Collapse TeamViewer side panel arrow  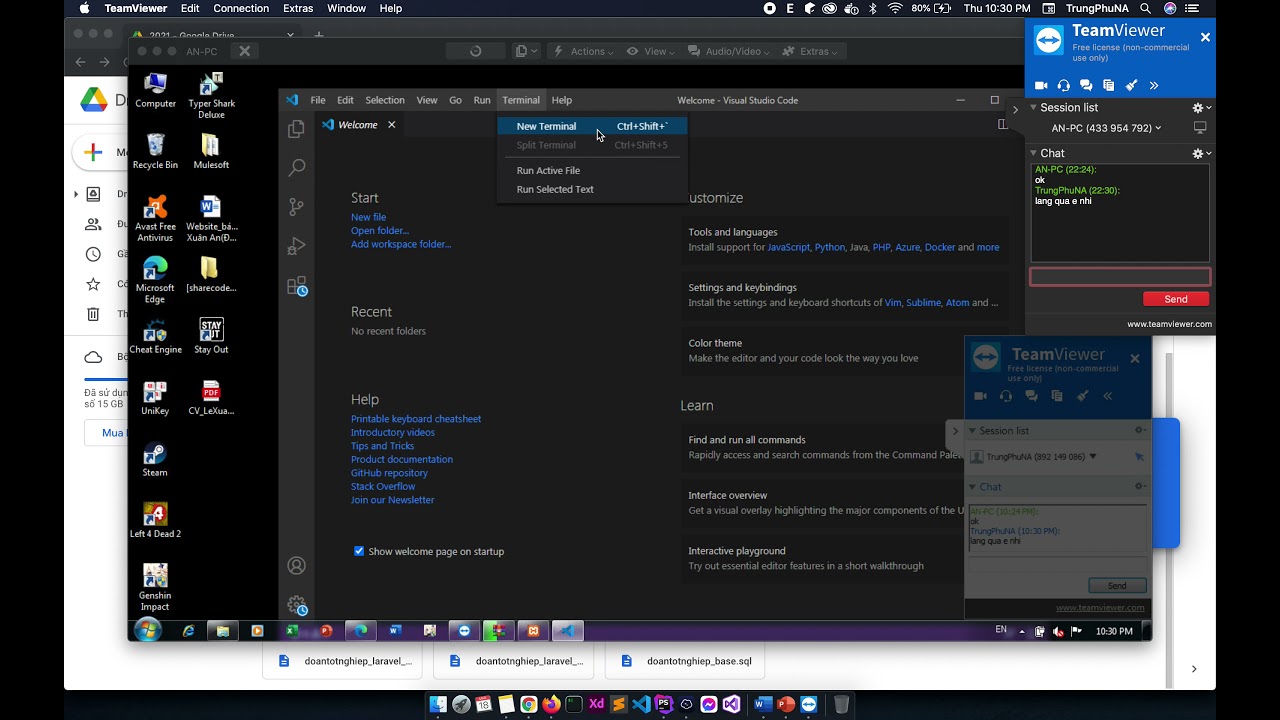(1016, 109)
